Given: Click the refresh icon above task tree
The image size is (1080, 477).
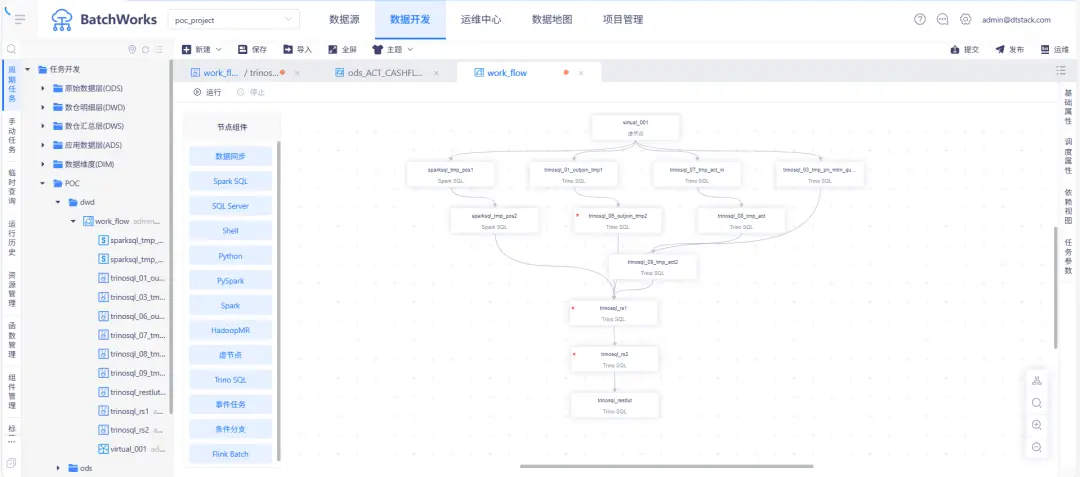Looking at the screenshot, I should (x=146, y=49).
